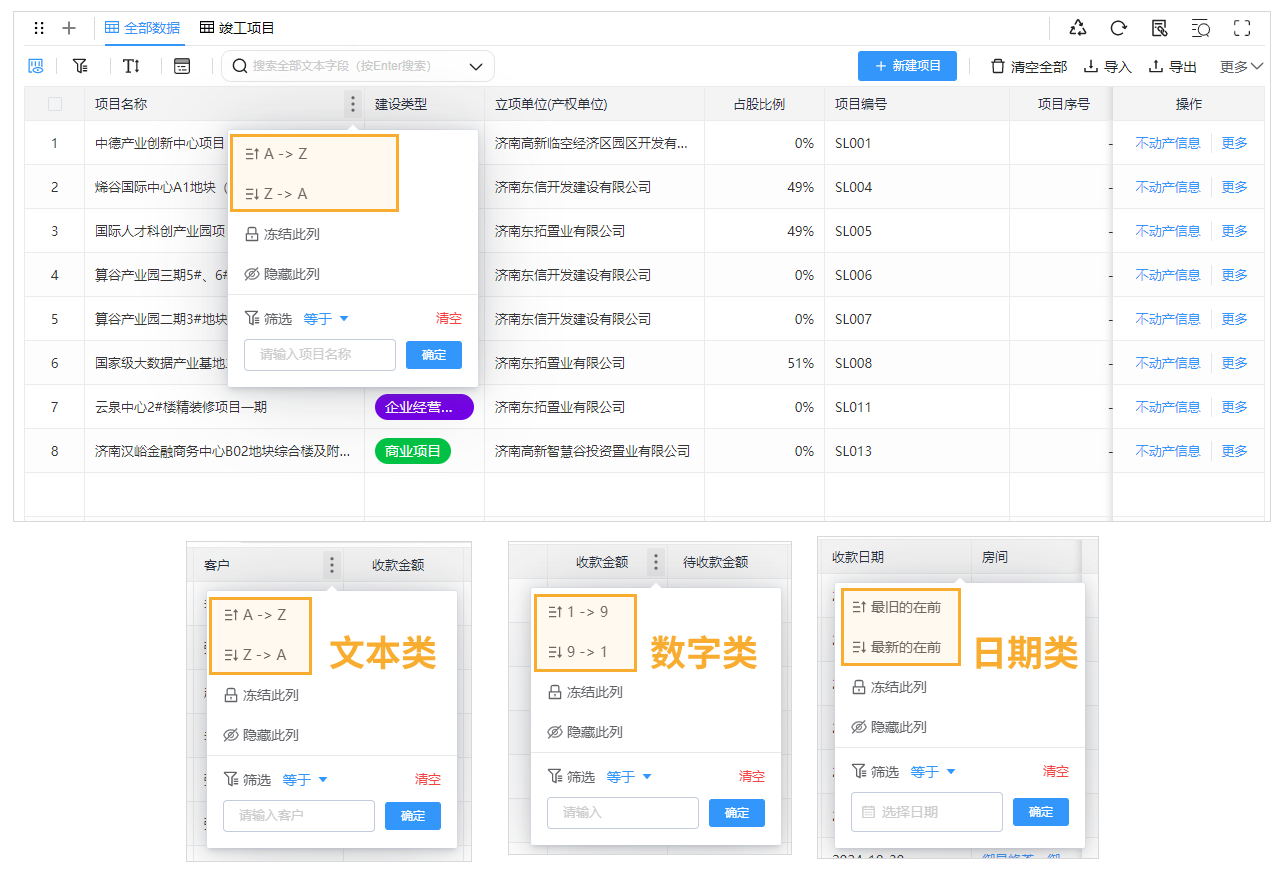
Task: Open the form link icon
Action: pyautogui.click(x=1160, y=28)
